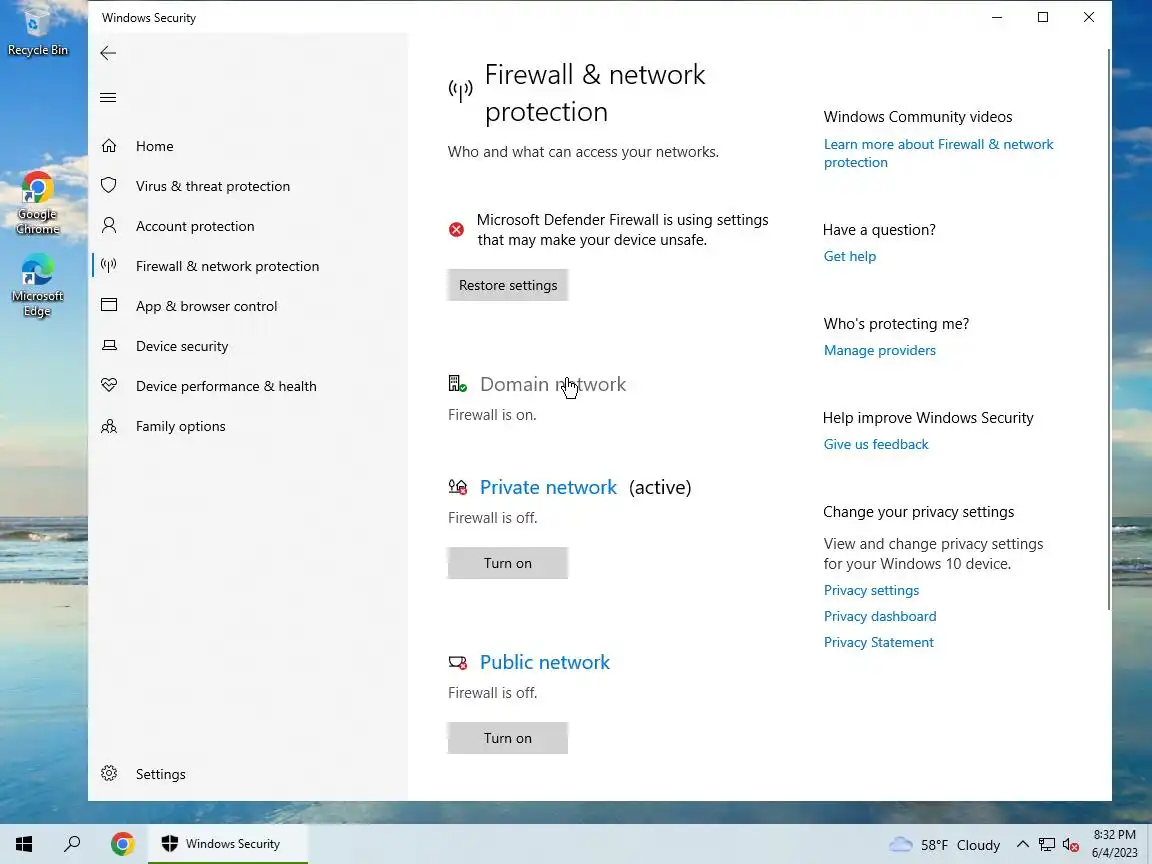Go back with the back arrow
This screenshot has width=1152, height=864.
click(108, 53)
